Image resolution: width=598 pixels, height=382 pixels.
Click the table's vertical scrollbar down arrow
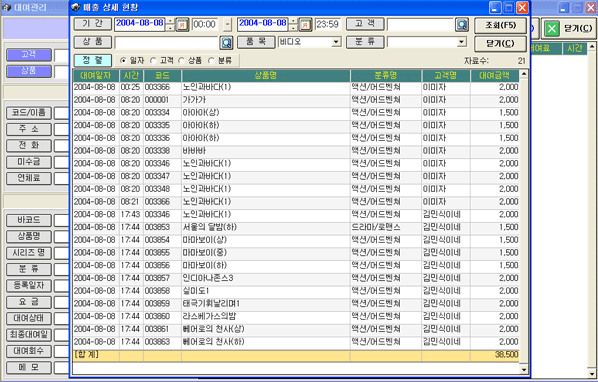tap(524, 369)
